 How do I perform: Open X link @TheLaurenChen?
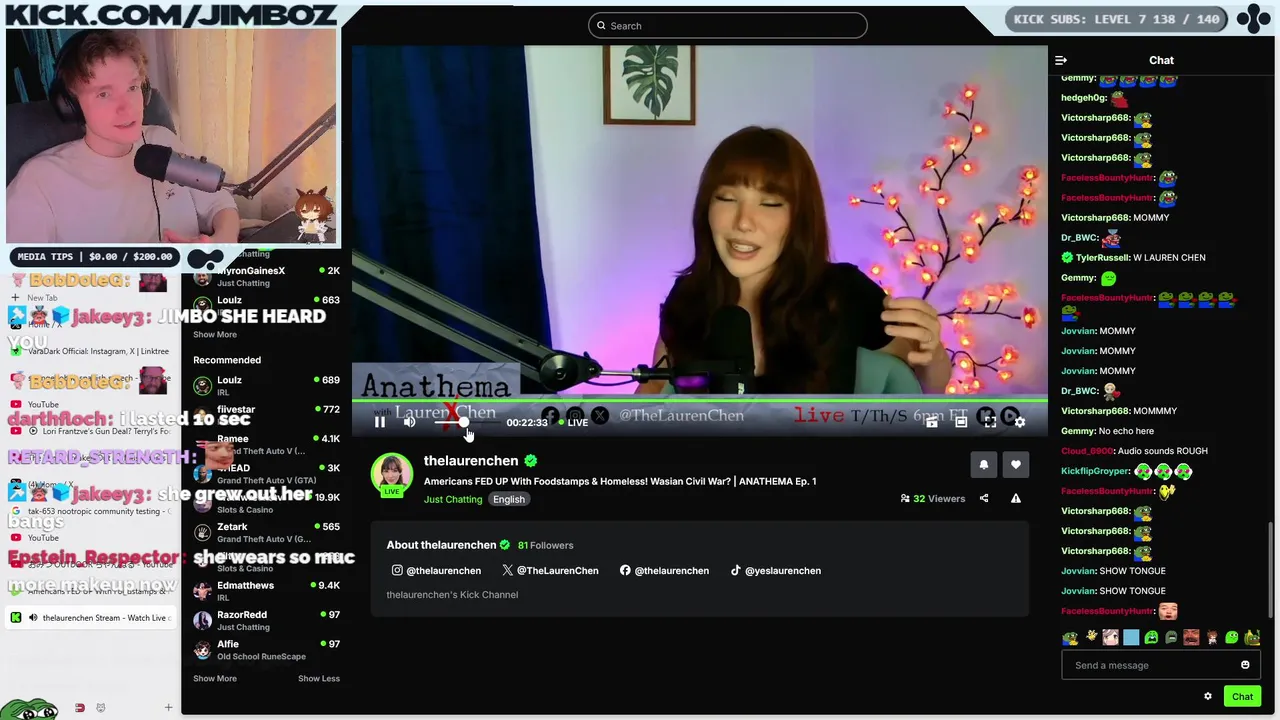tap(550, 570)
